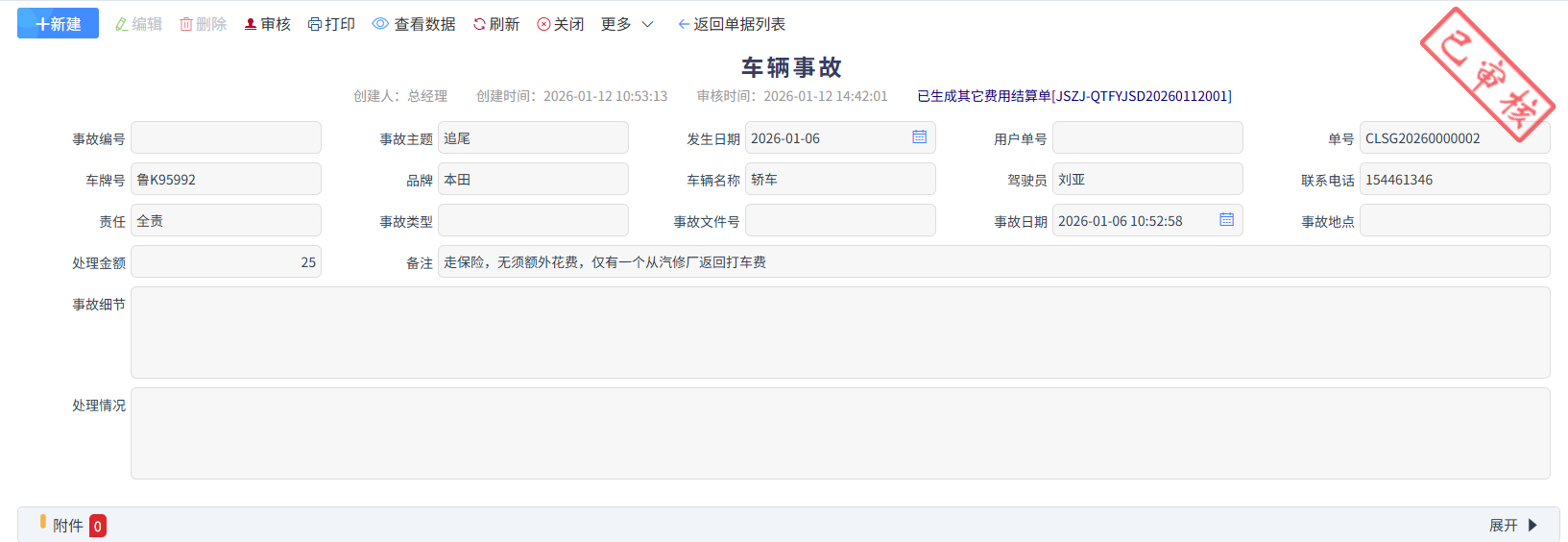This screenshot has height=542, width=1568.
Task: Open calendar picker for 发生日期
Action: pyautogui.click(x=919, y=137)
